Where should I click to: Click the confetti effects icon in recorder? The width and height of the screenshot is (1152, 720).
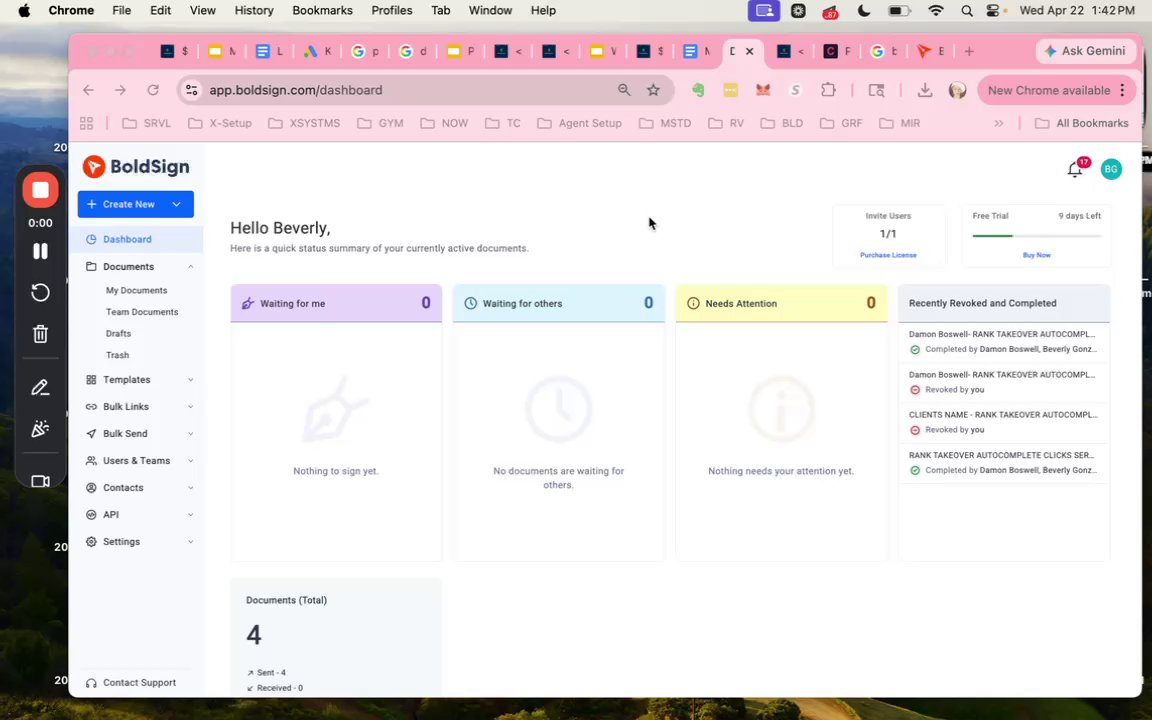pyautogui.click(x=40, y=429)
